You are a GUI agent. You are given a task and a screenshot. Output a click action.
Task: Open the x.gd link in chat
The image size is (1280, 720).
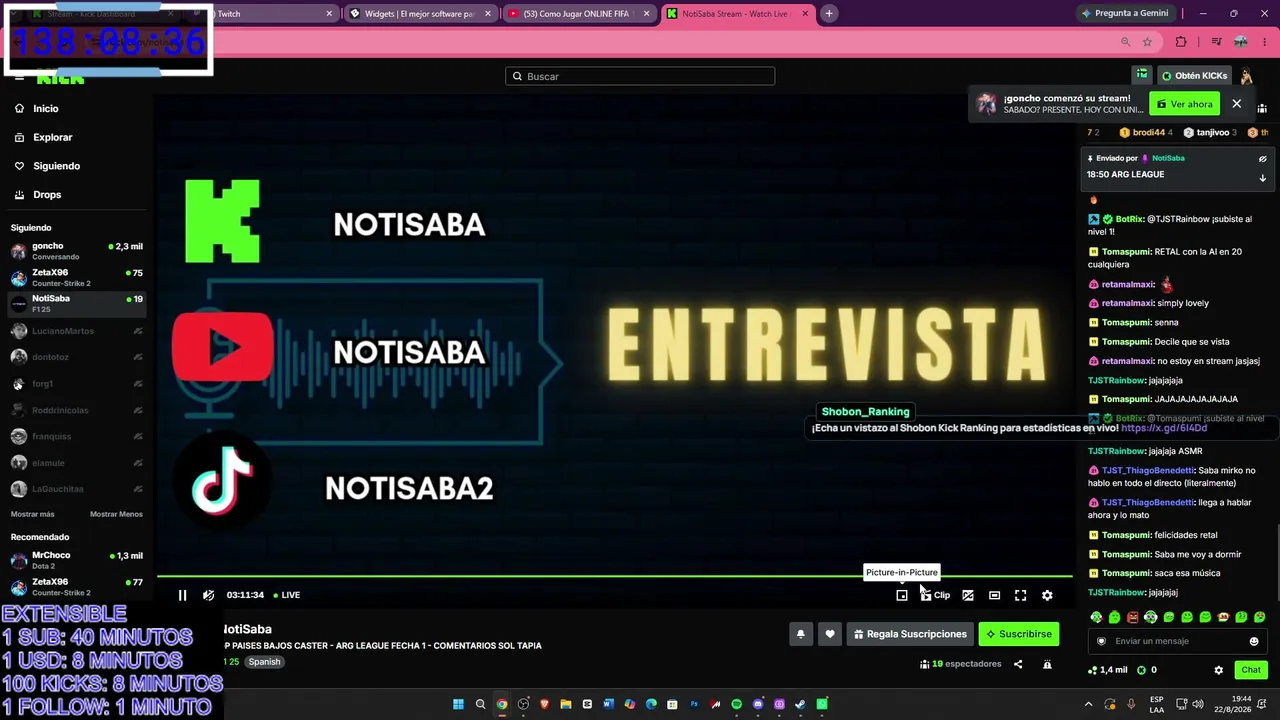pos(1164,428)
